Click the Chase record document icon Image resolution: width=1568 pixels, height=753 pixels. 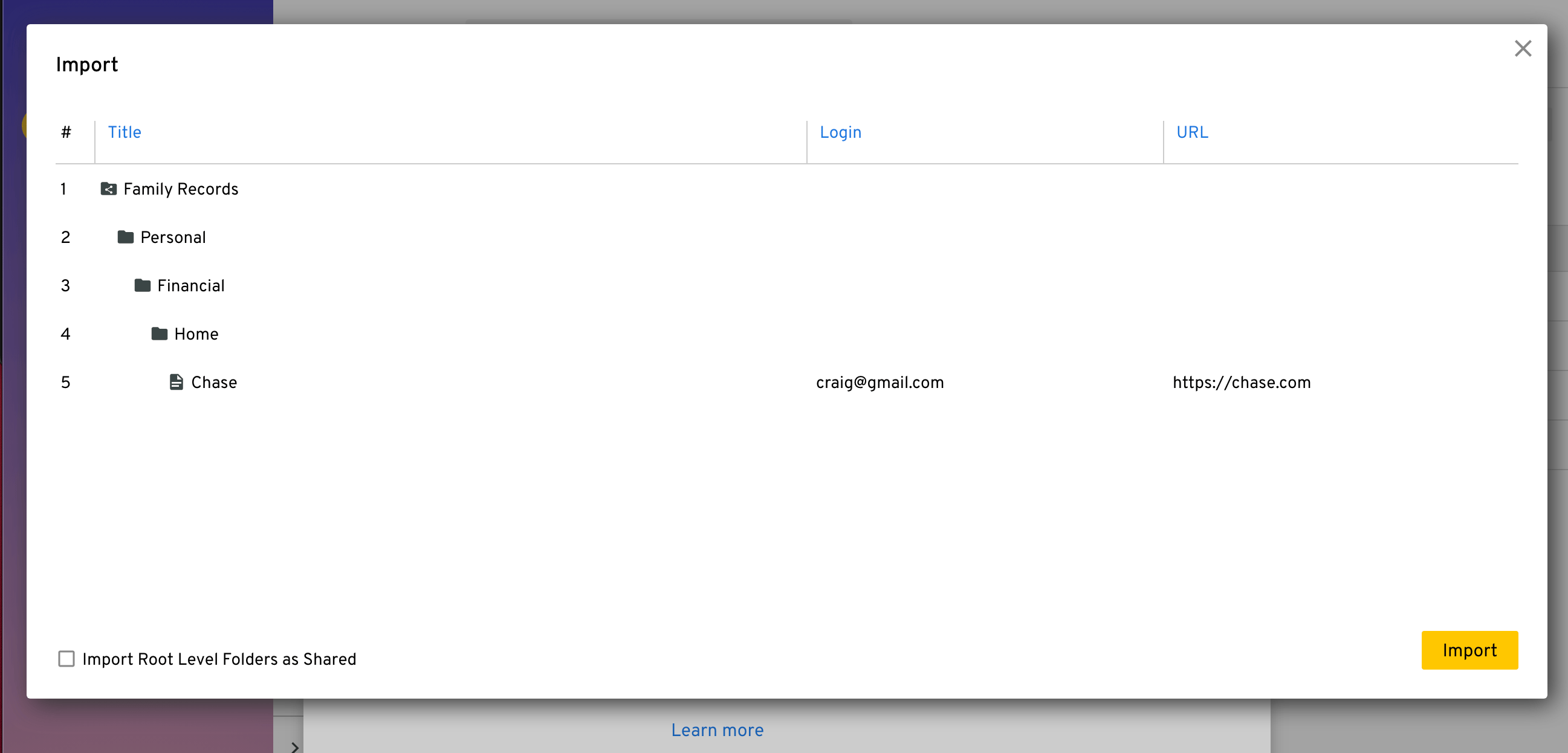(177, 383)
